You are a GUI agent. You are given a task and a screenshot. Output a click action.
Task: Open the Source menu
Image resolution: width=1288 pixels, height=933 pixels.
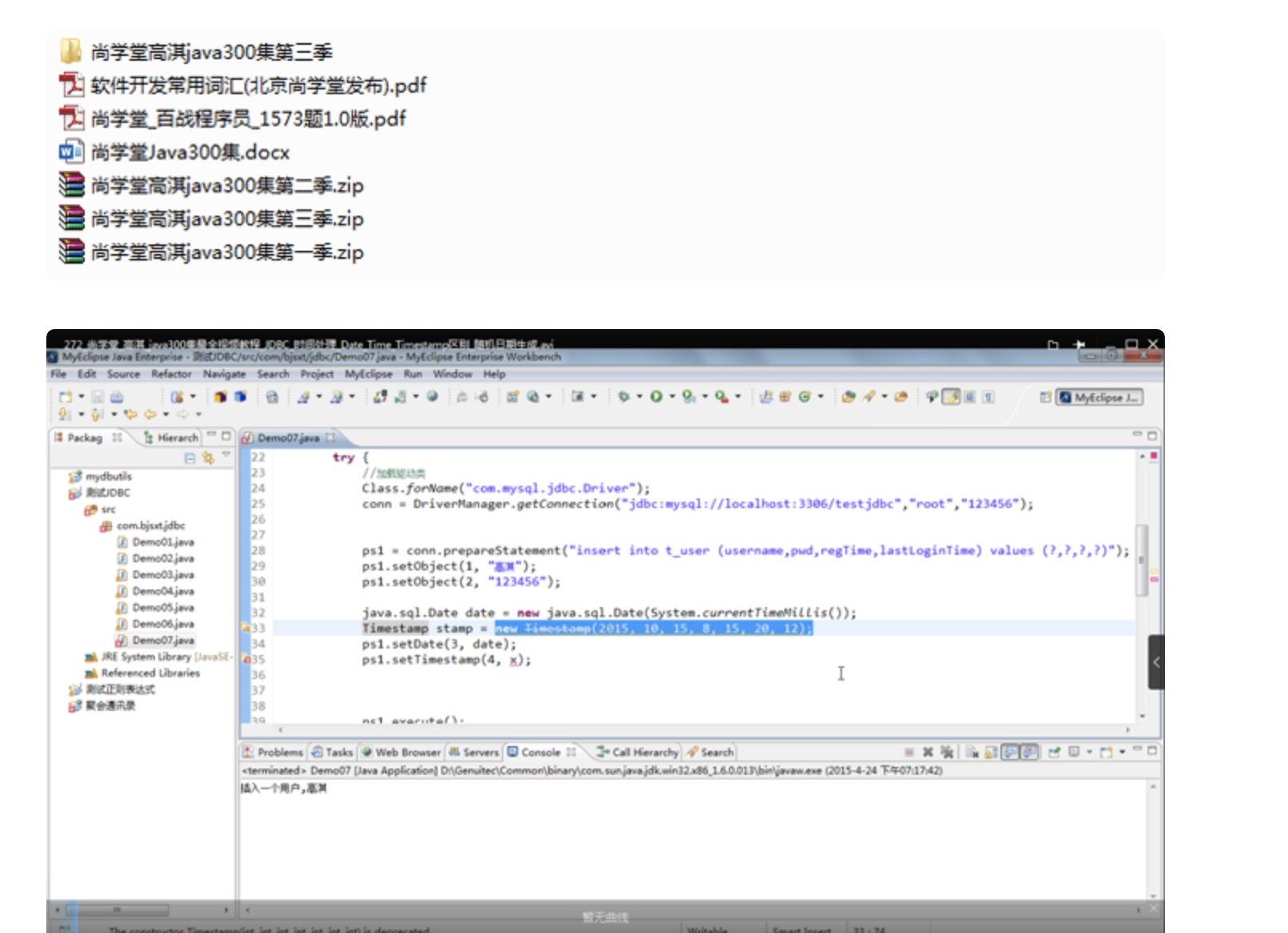[123, 374]
